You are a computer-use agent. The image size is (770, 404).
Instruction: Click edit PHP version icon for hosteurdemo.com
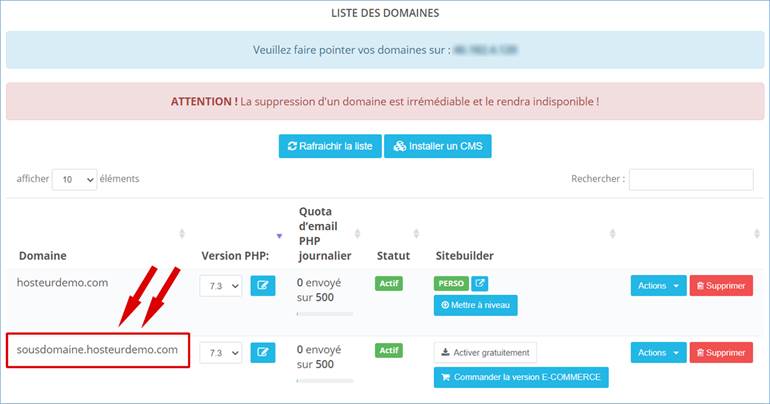coord(262,286)
